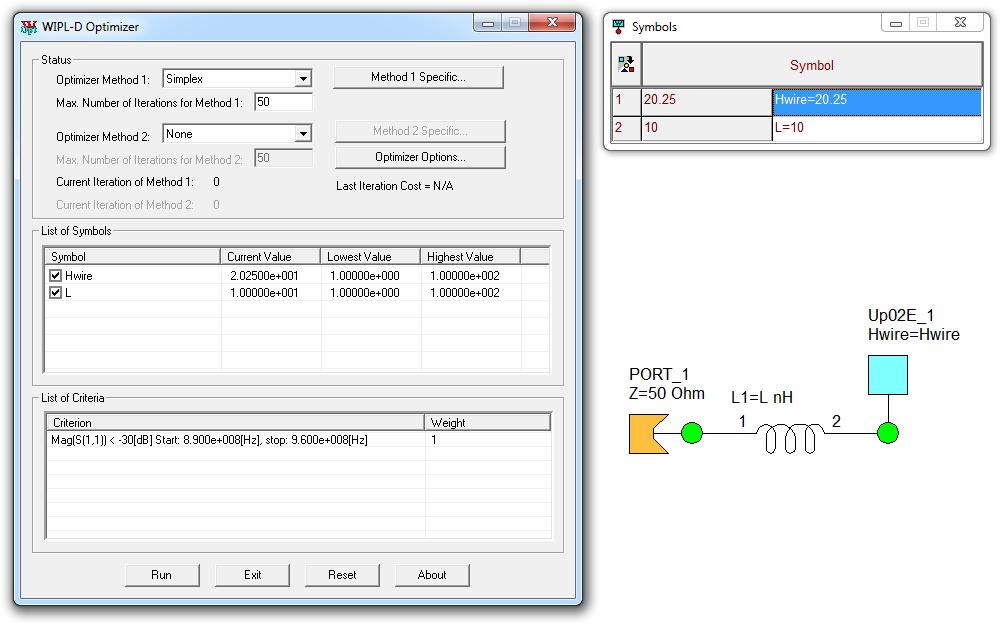
Task: Select the orange PORT_1 port symbol
Action: (649, 434)
